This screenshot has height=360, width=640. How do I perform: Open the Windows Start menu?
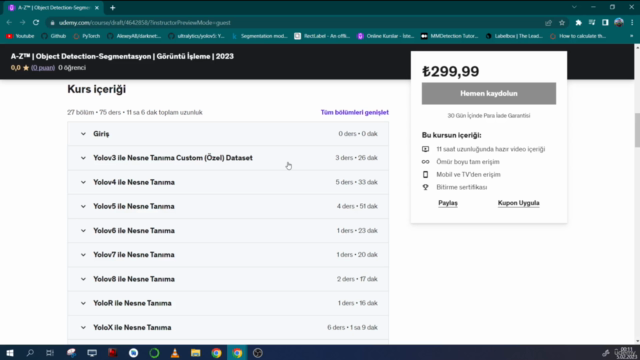(x=10, y=353)
